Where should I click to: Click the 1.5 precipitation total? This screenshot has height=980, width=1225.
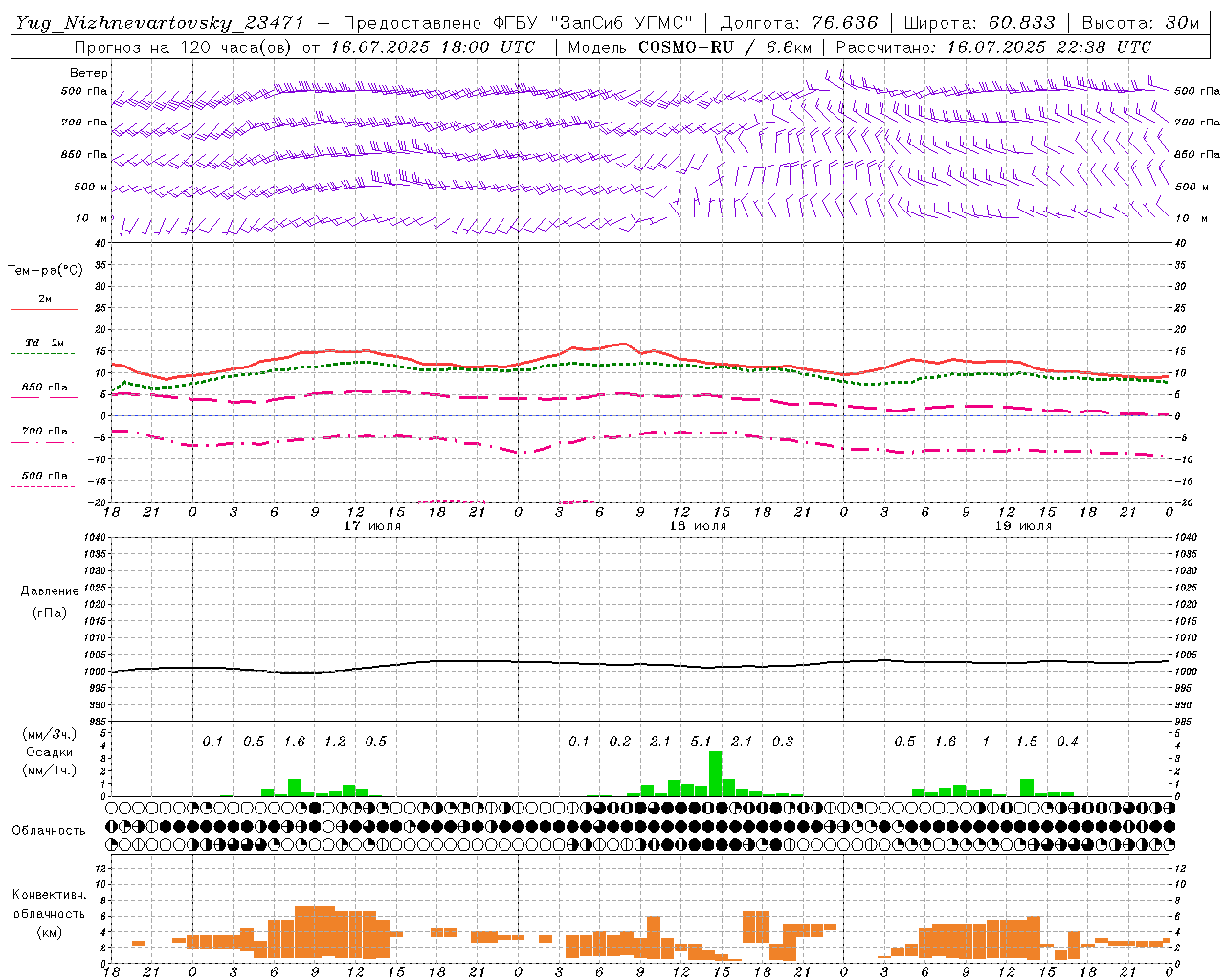point(1026,742)
